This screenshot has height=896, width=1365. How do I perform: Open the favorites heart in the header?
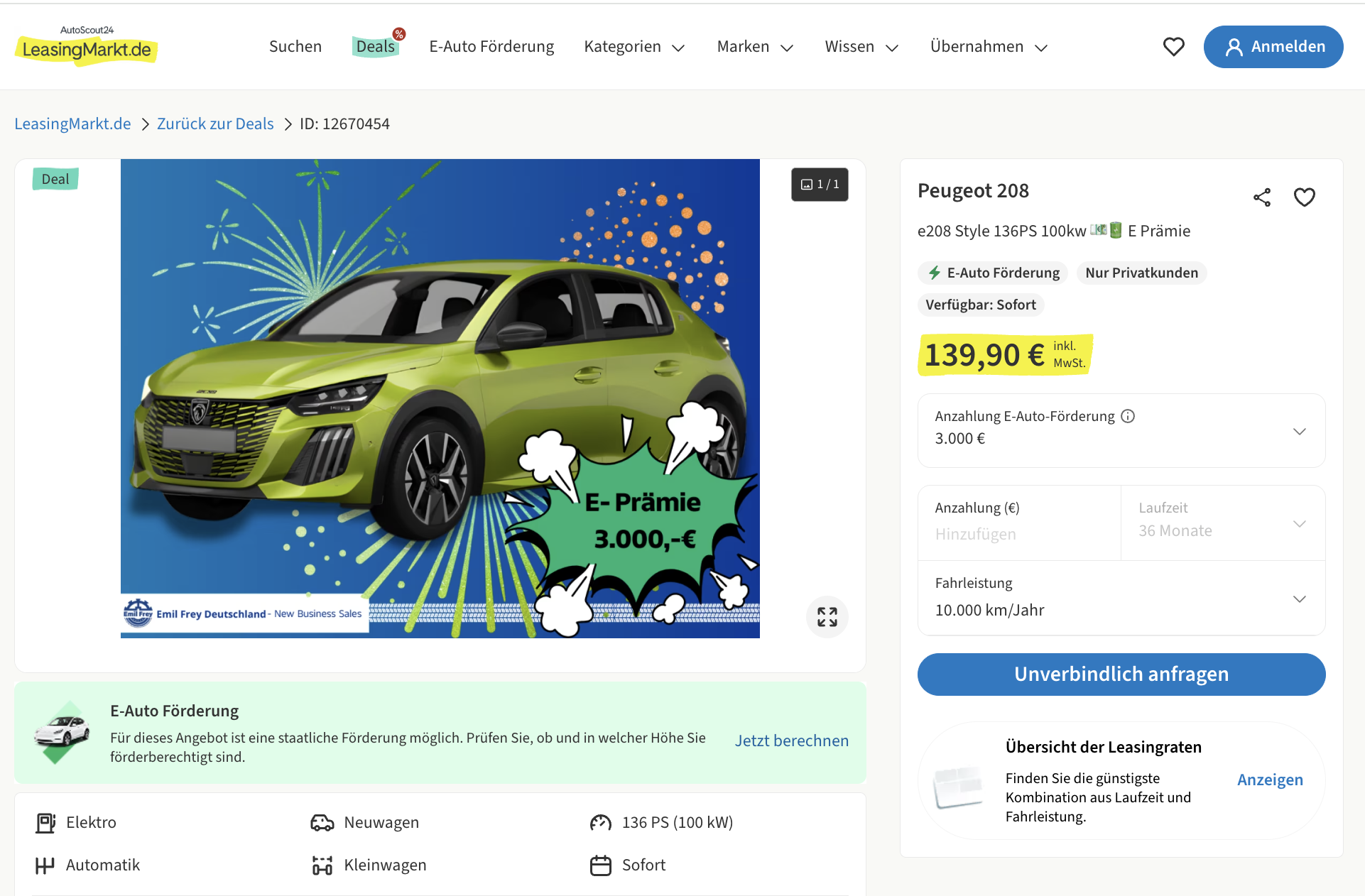pyautogui.click(x=1173, y=47)
